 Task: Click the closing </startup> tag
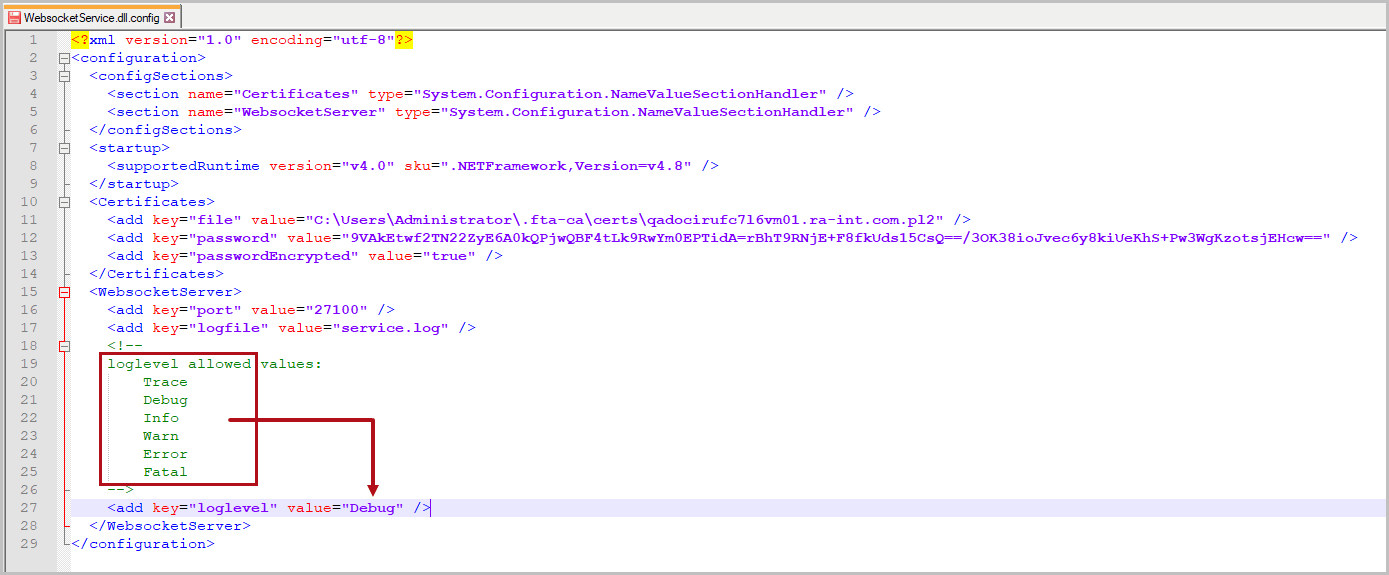[x=134, y=184]
